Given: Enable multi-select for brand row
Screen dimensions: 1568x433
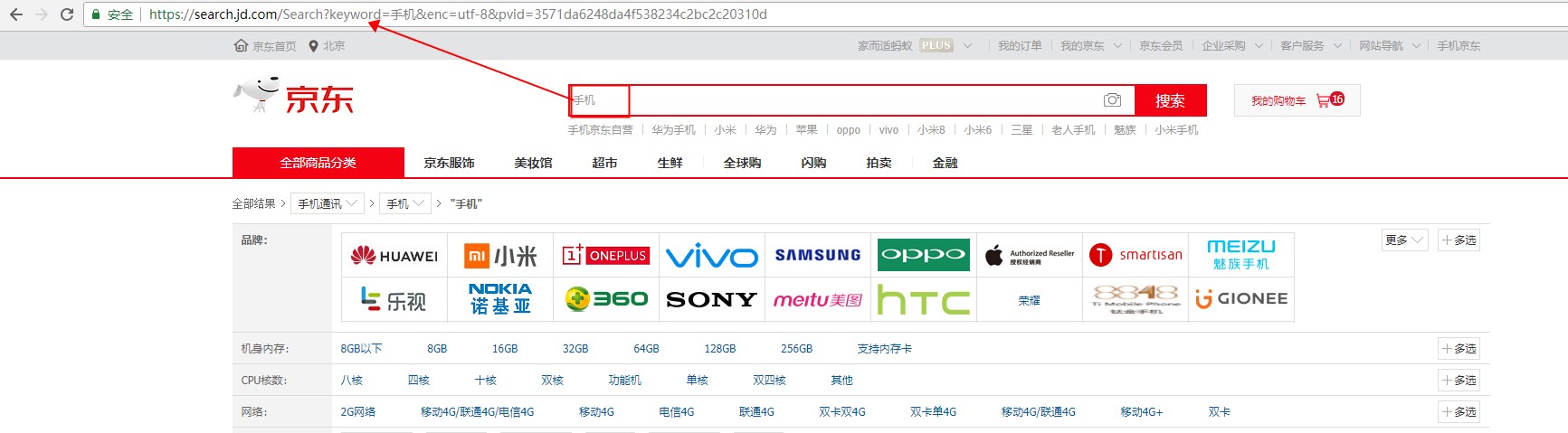Looking at the screenshot, I should [1459, 240].
